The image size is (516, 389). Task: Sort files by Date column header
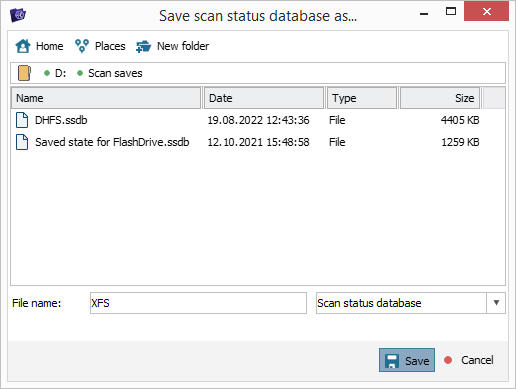click(x=264, y=98)
